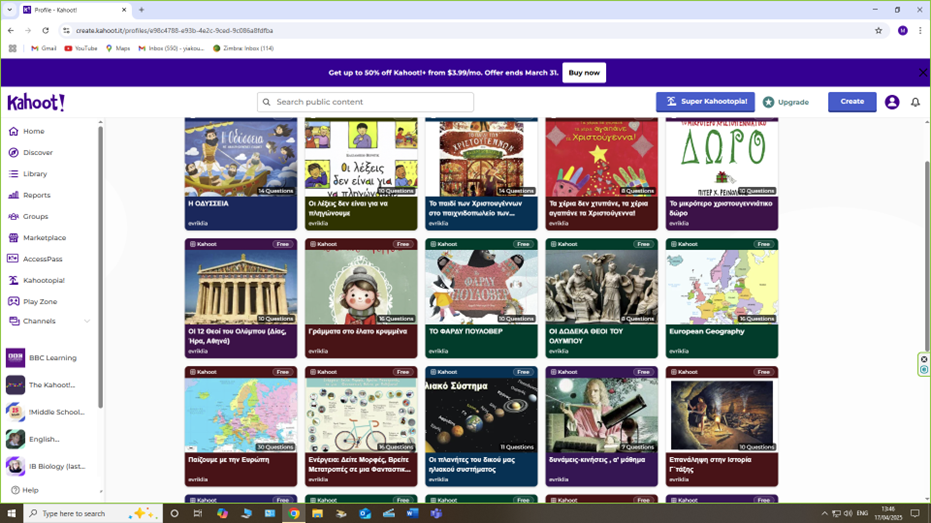Click the browser back arrow
The height and width of the screenshot is (523, 931).
11,30
